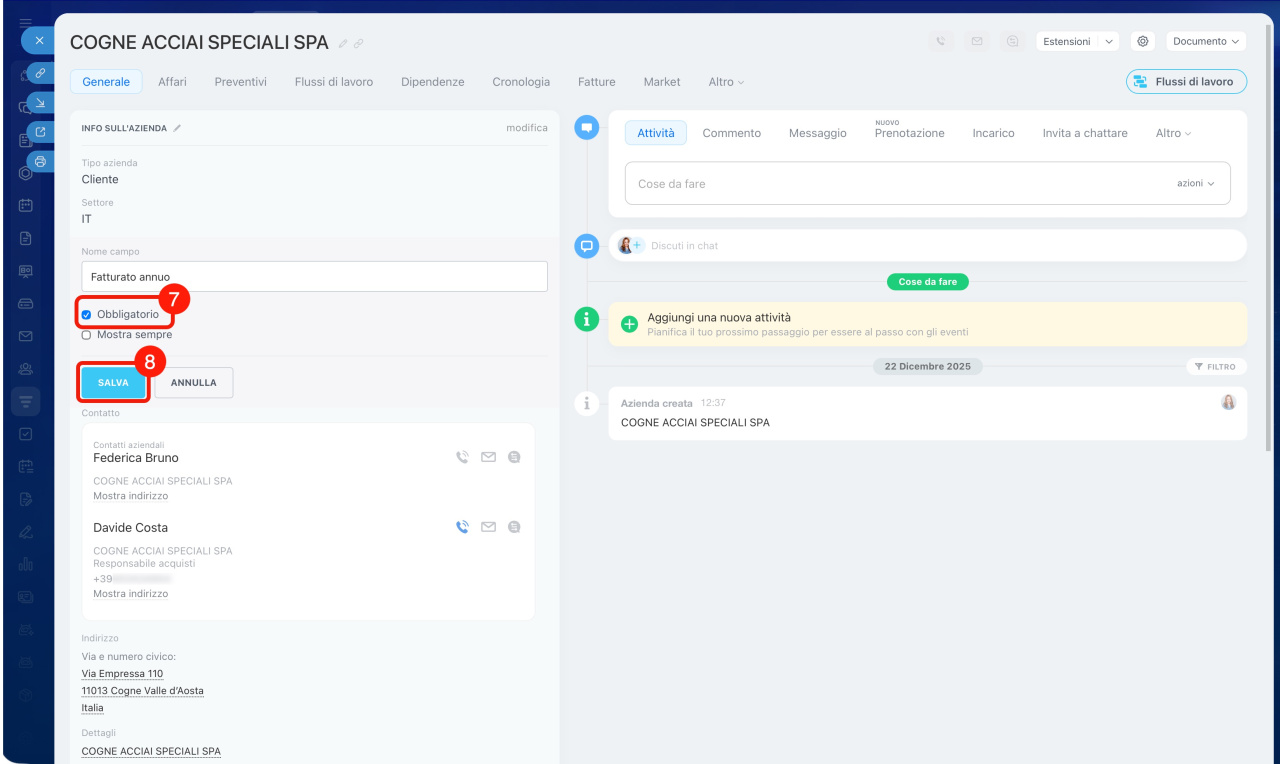Open the Documento dropdown
1280x764 pixels.
tap(1206, 41)
